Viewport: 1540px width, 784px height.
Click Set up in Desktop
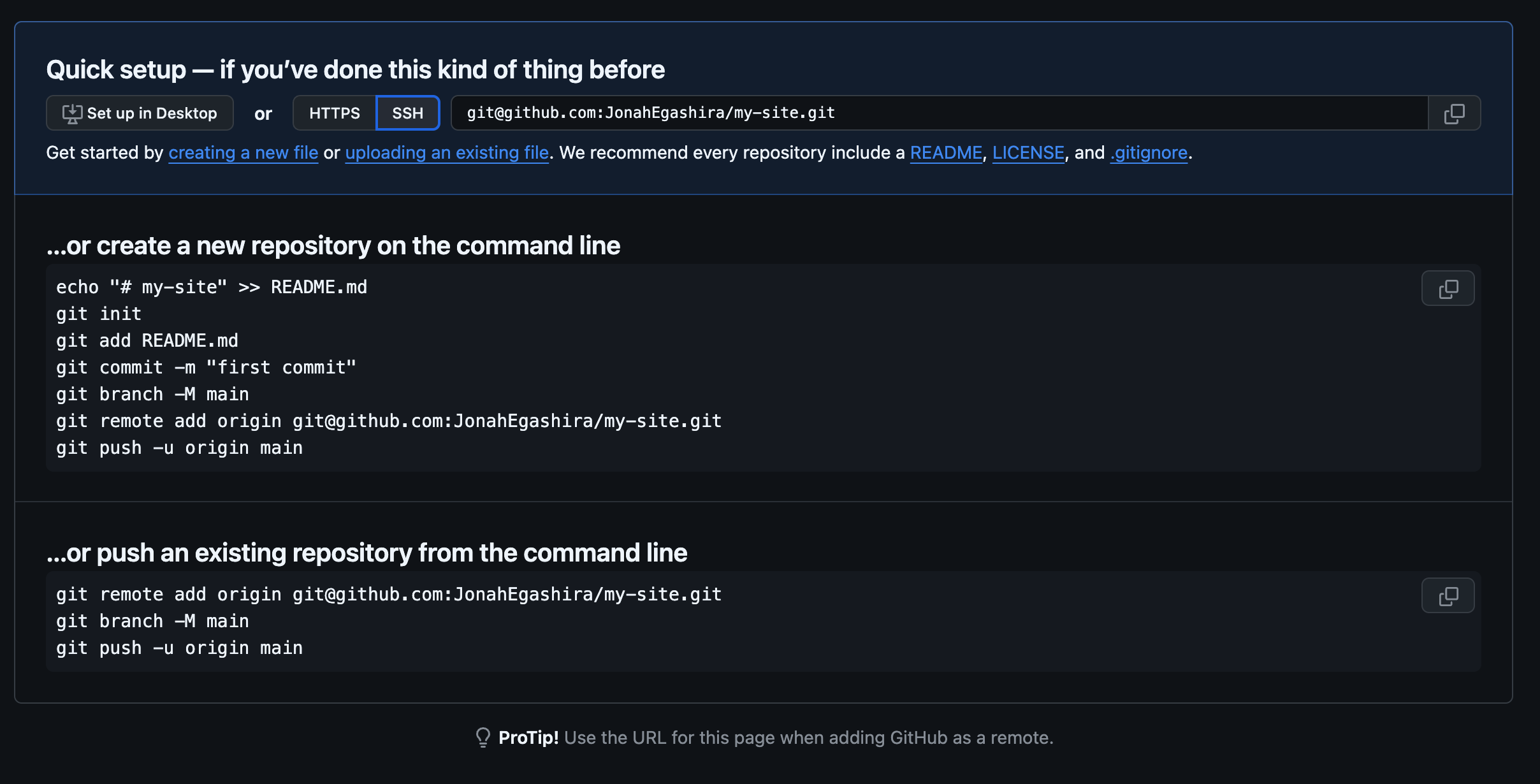click(140, 112)
